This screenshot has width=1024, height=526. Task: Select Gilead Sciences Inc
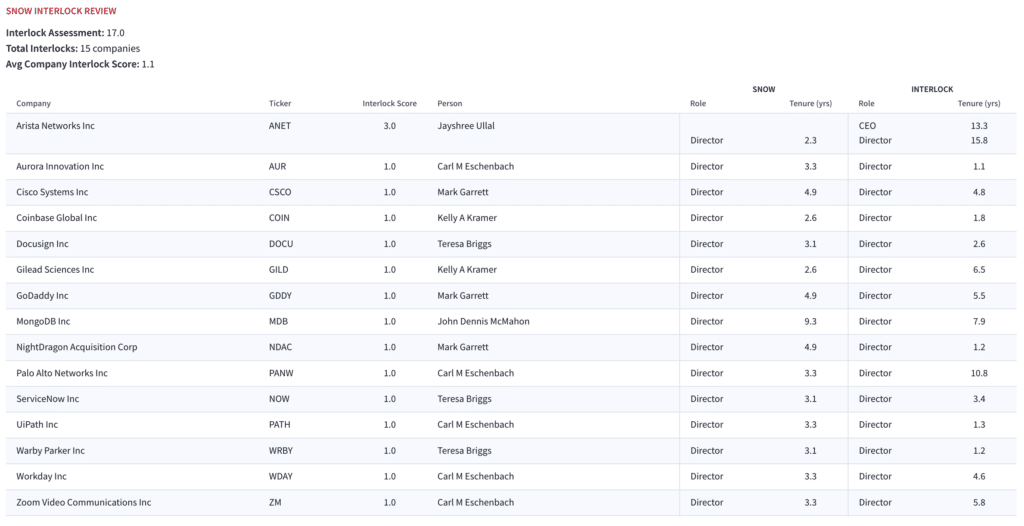[x=55, y=269]
